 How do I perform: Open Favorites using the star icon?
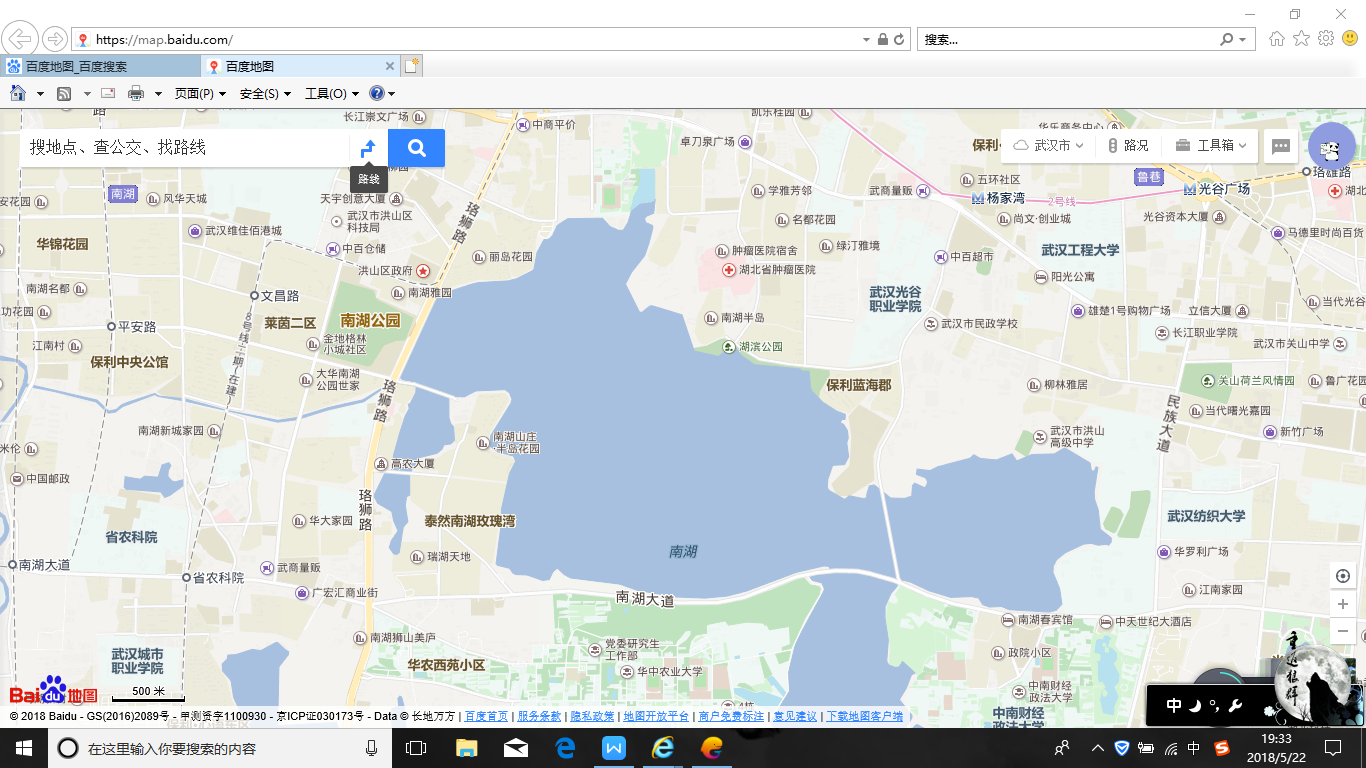[1301, 39]
